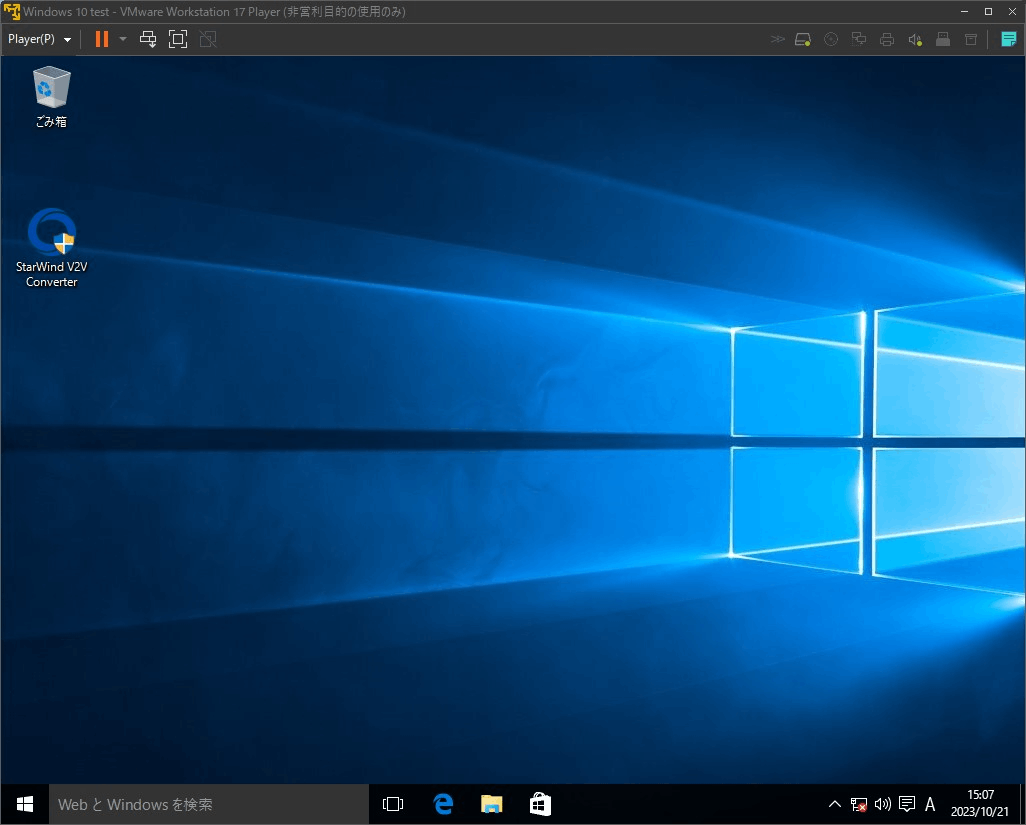This screenshot has height=825, width=1026.
Task: Expand the power options dropdown arrow
Action: coord(122,39)
